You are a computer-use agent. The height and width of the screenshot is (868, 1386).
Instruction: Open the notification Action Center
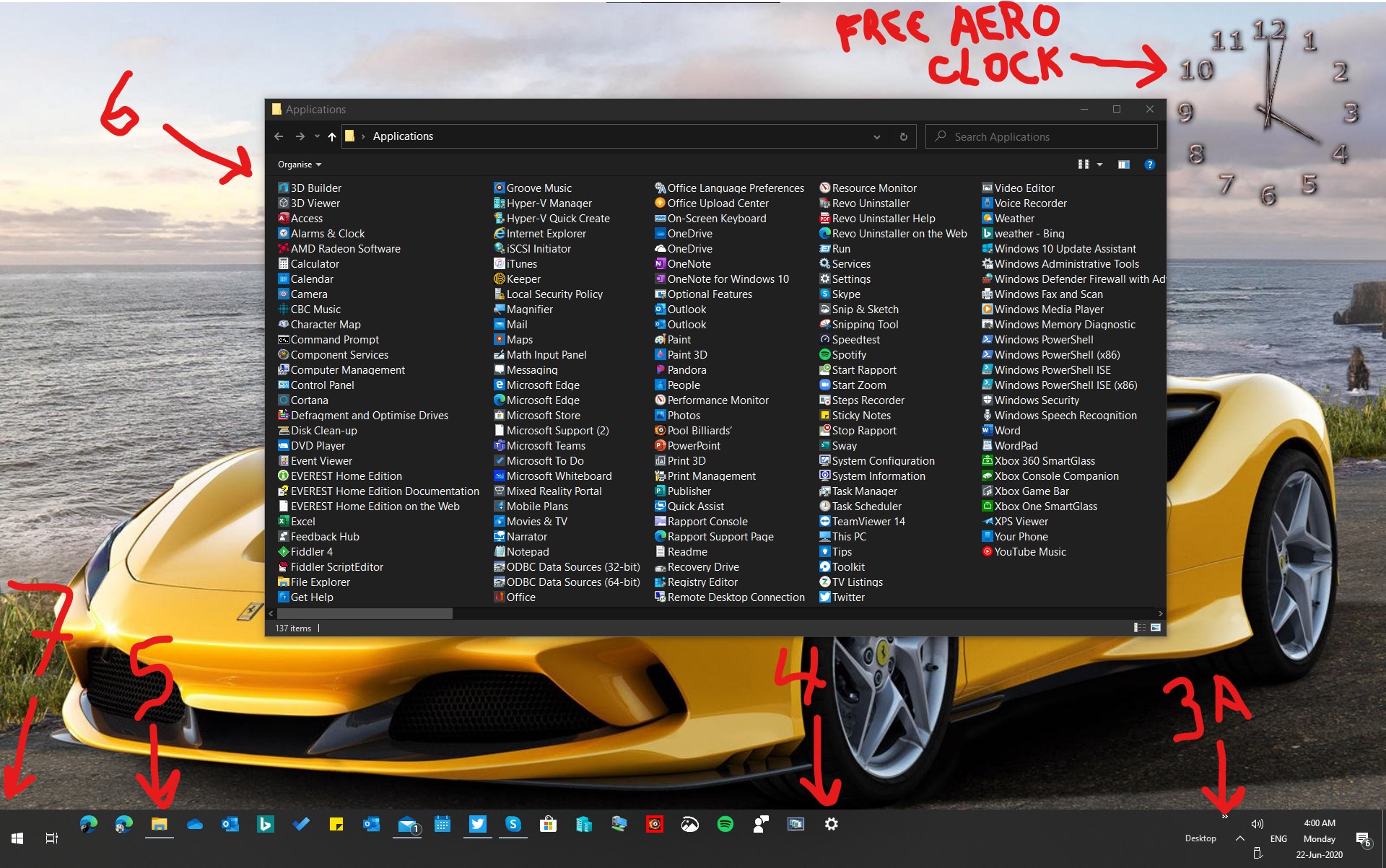coord(1363,838)
